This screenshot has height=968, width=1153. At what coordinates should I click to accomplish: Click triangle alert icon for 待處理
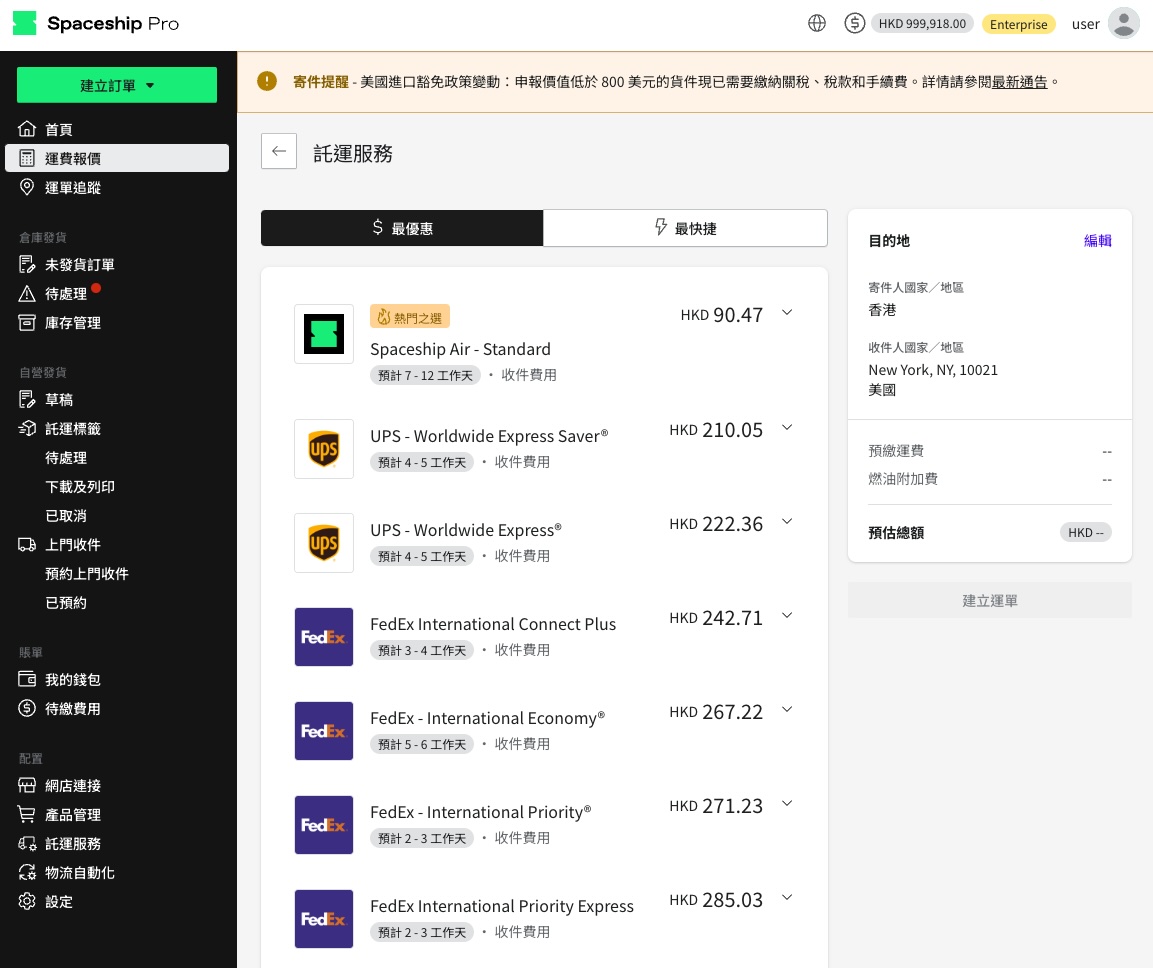[x=26, y=293]
